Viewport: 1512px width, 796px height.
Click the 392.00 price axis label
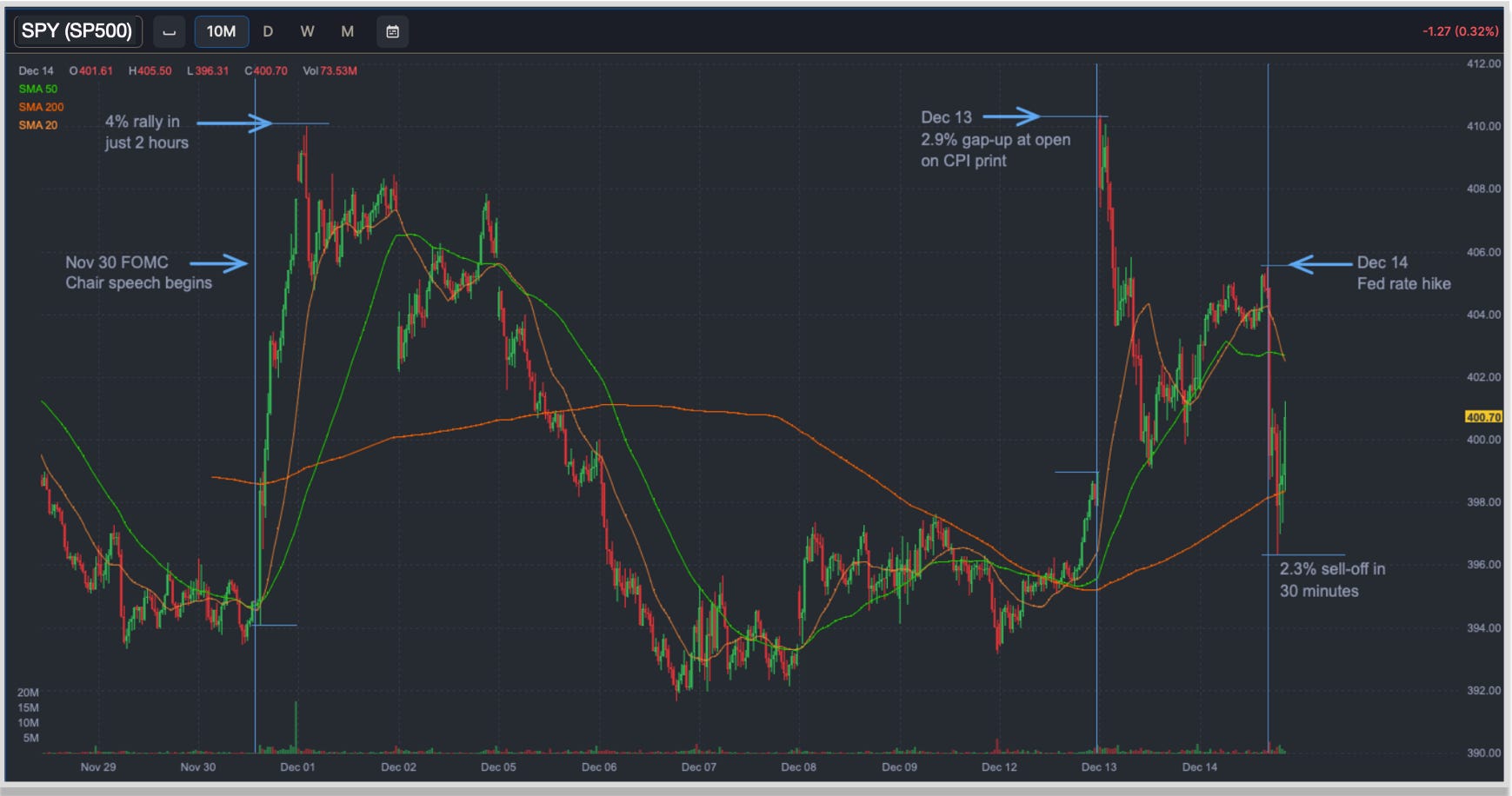(x=1483, y=691)
